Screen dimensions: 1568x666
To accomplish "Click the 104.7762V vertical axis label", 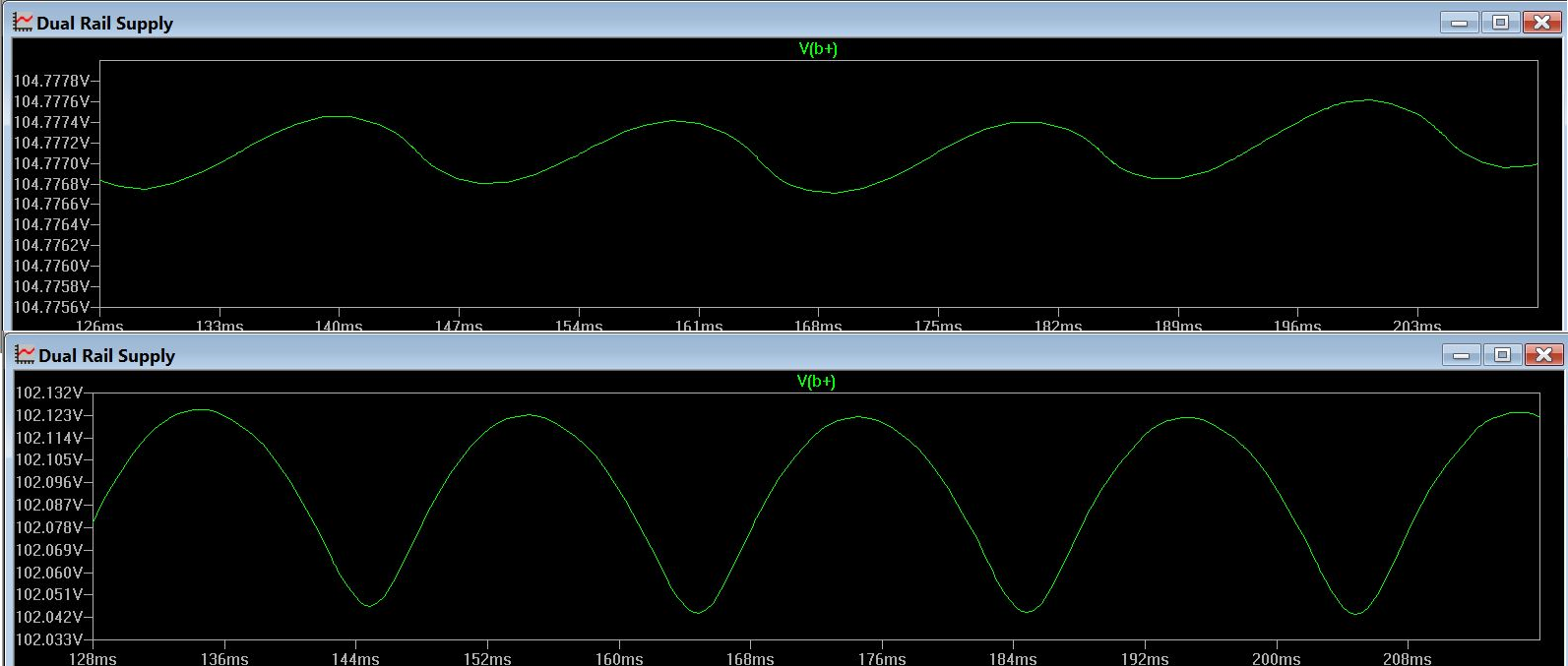I will point(51,245).
